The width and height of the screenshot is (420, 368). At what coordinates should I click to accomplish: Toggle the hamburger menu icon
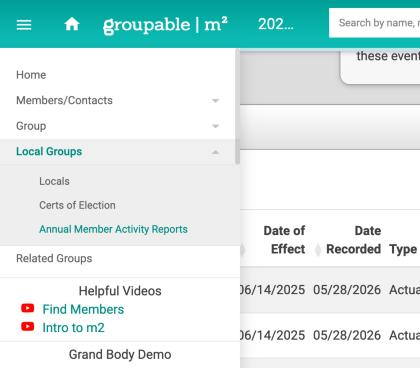coord(24,25)
